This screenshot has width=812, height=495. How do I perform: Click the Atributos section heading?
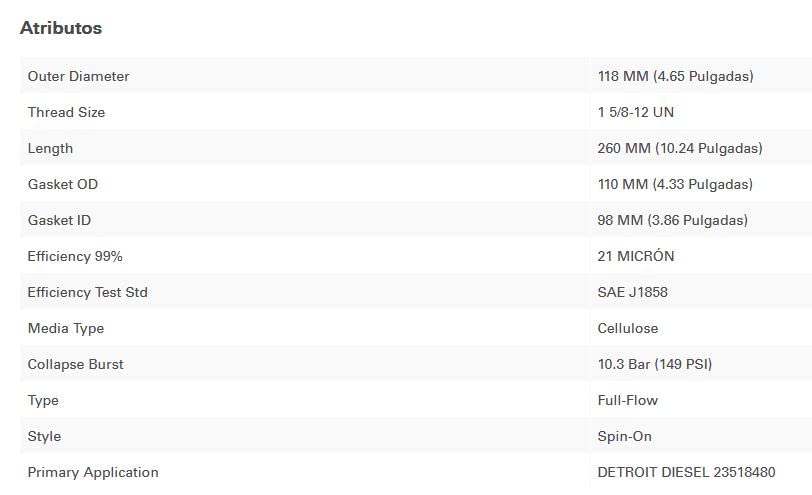coord(61,28)
